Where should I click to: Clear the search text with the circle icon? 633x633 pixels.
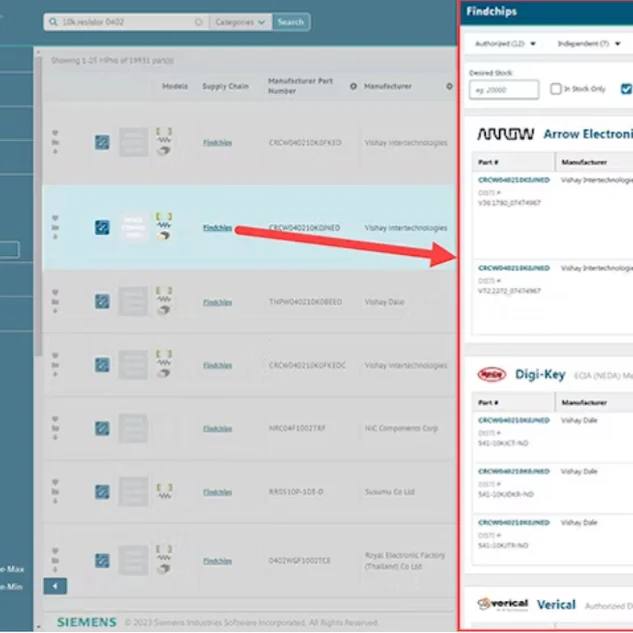tap(198, 22)
